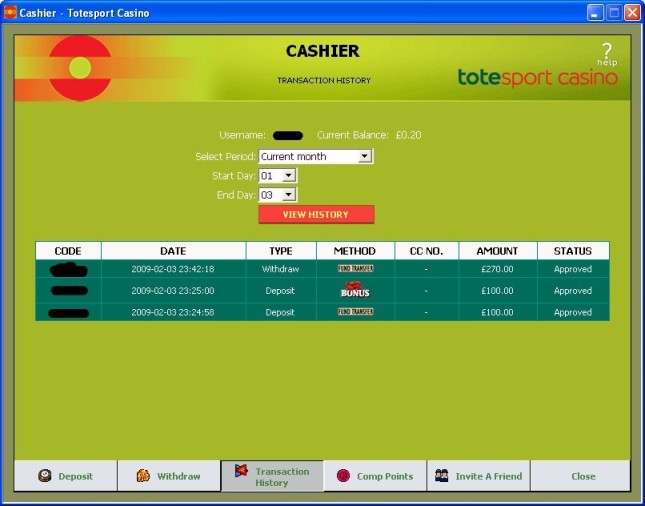Switch to the Withdraw tab
This screenshot has width=645, height=506.
pyautogui.click(x=169, y=476)
